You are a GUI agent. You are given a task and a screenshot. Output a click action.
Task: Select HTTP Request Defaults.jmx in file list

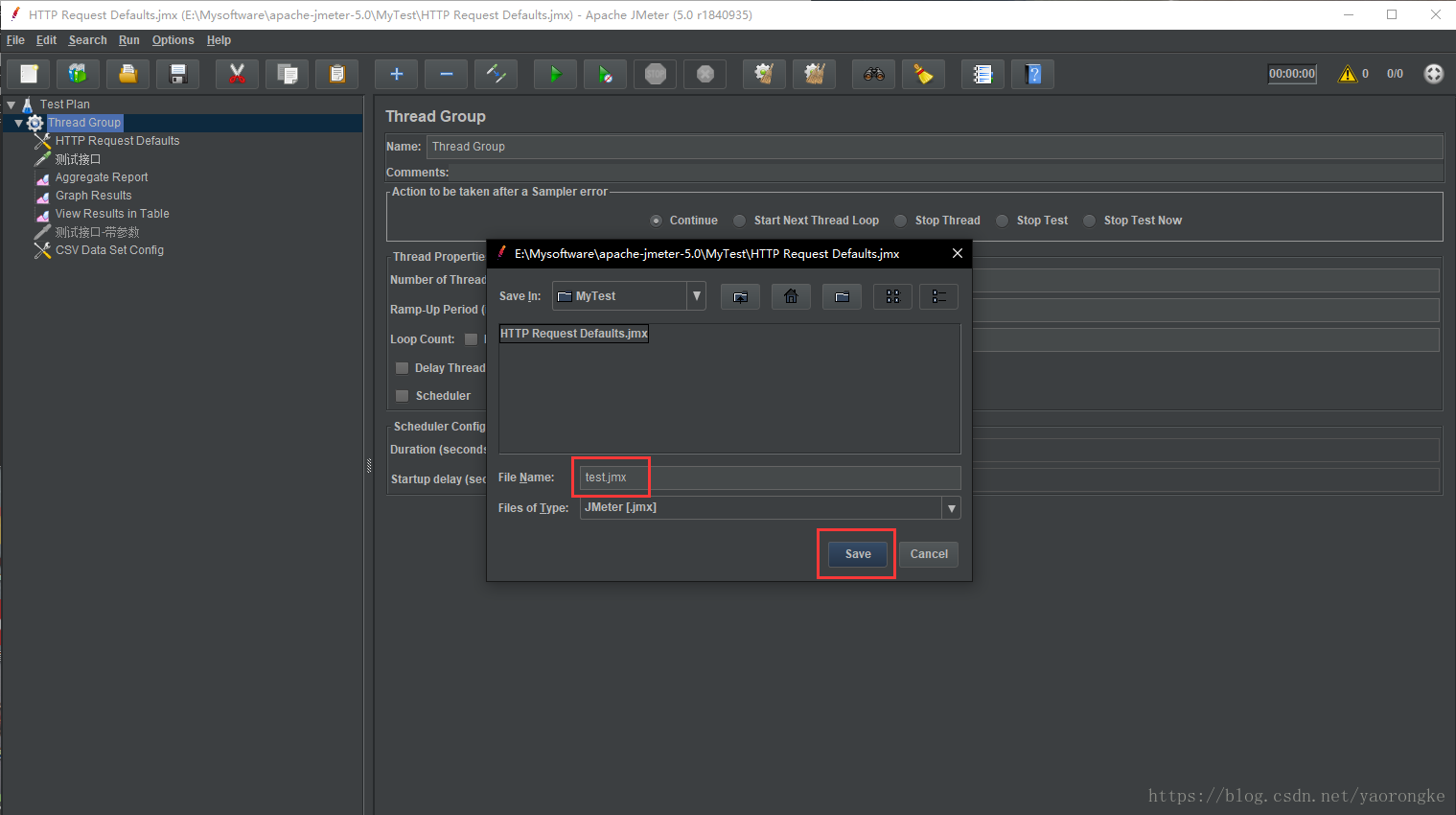pos(573,334)
